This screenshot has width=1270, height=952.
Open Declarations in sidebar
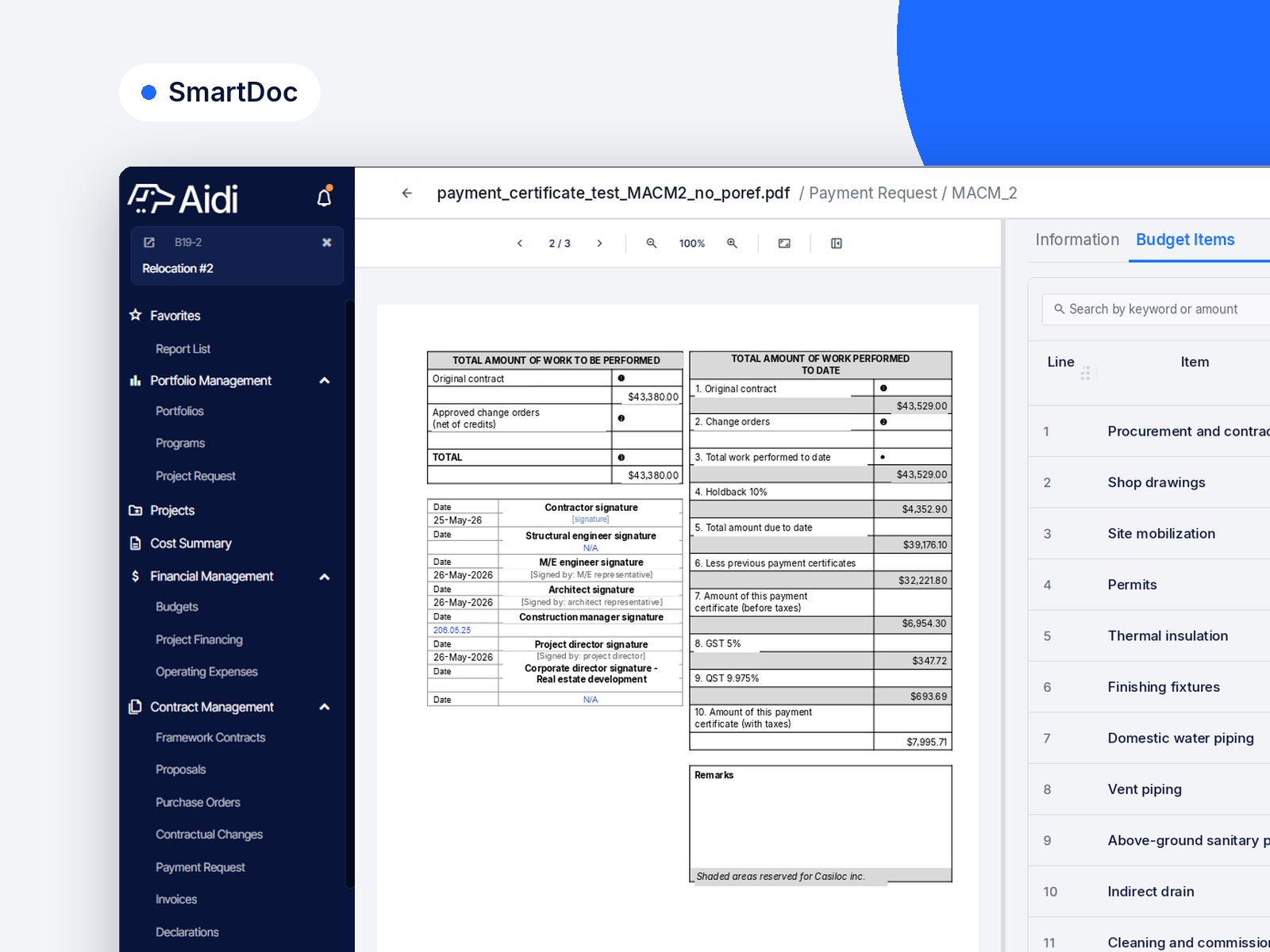pyautogui.click(x=187, y=932)
